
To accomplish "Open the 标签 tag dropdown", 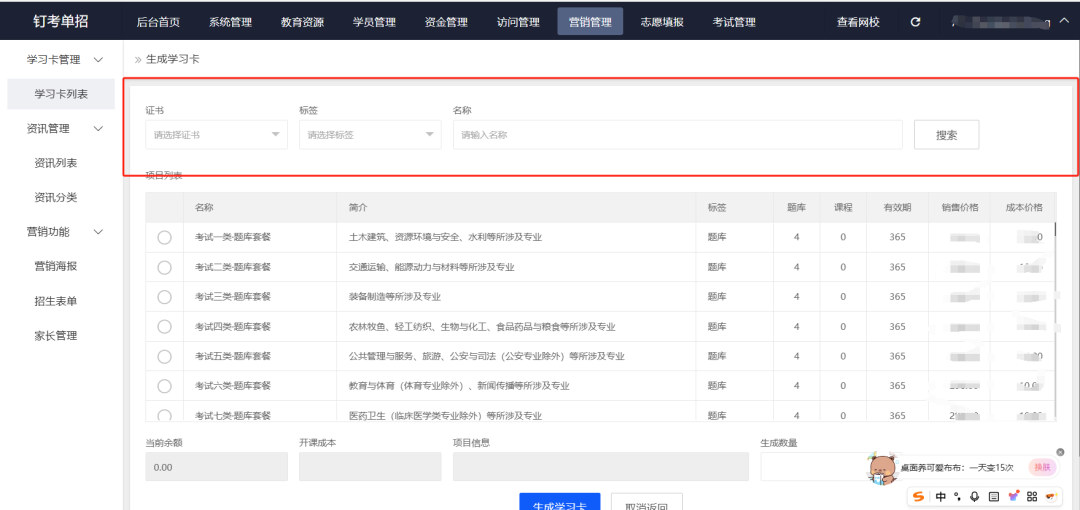I will 369,134.
